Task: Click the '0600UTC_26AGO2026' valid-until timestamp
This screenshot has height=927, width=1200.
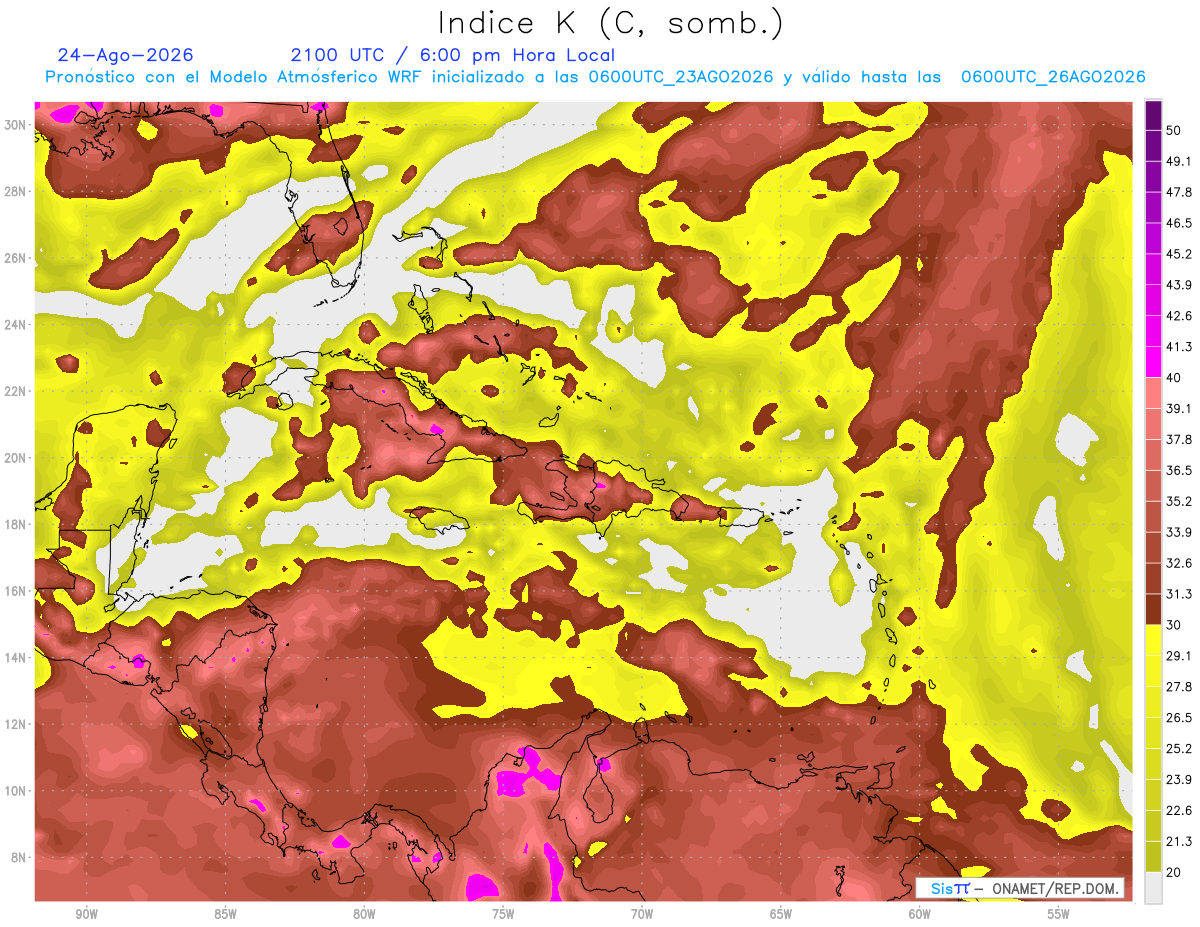Action: 1053,77
